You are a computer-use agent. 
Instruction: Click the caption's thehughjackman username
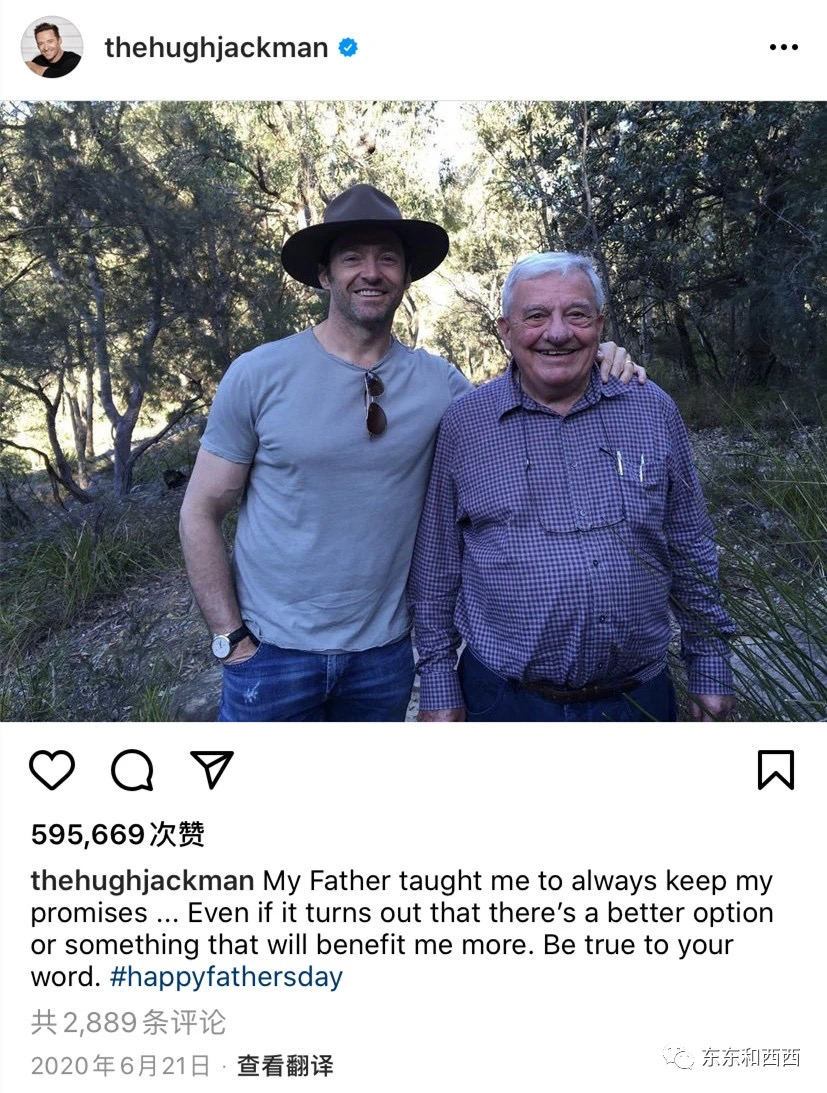click(x=142, y=881)
